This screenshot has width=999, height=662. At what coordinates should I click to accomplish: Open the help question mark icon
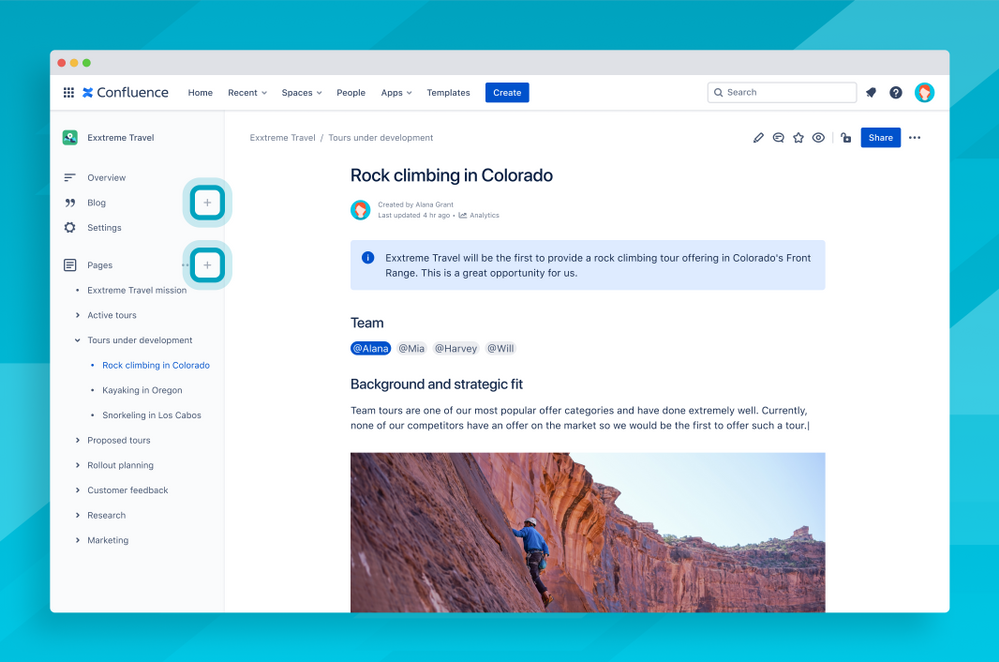pos(896,92)
